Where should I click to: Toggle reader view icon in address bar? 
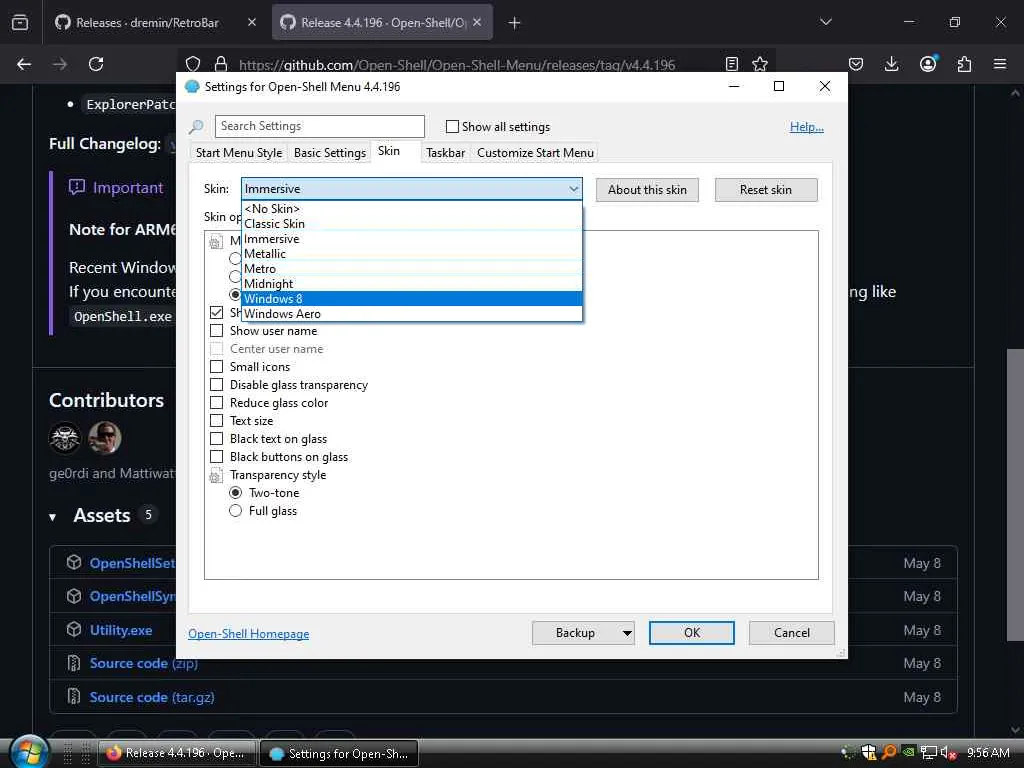732,64
